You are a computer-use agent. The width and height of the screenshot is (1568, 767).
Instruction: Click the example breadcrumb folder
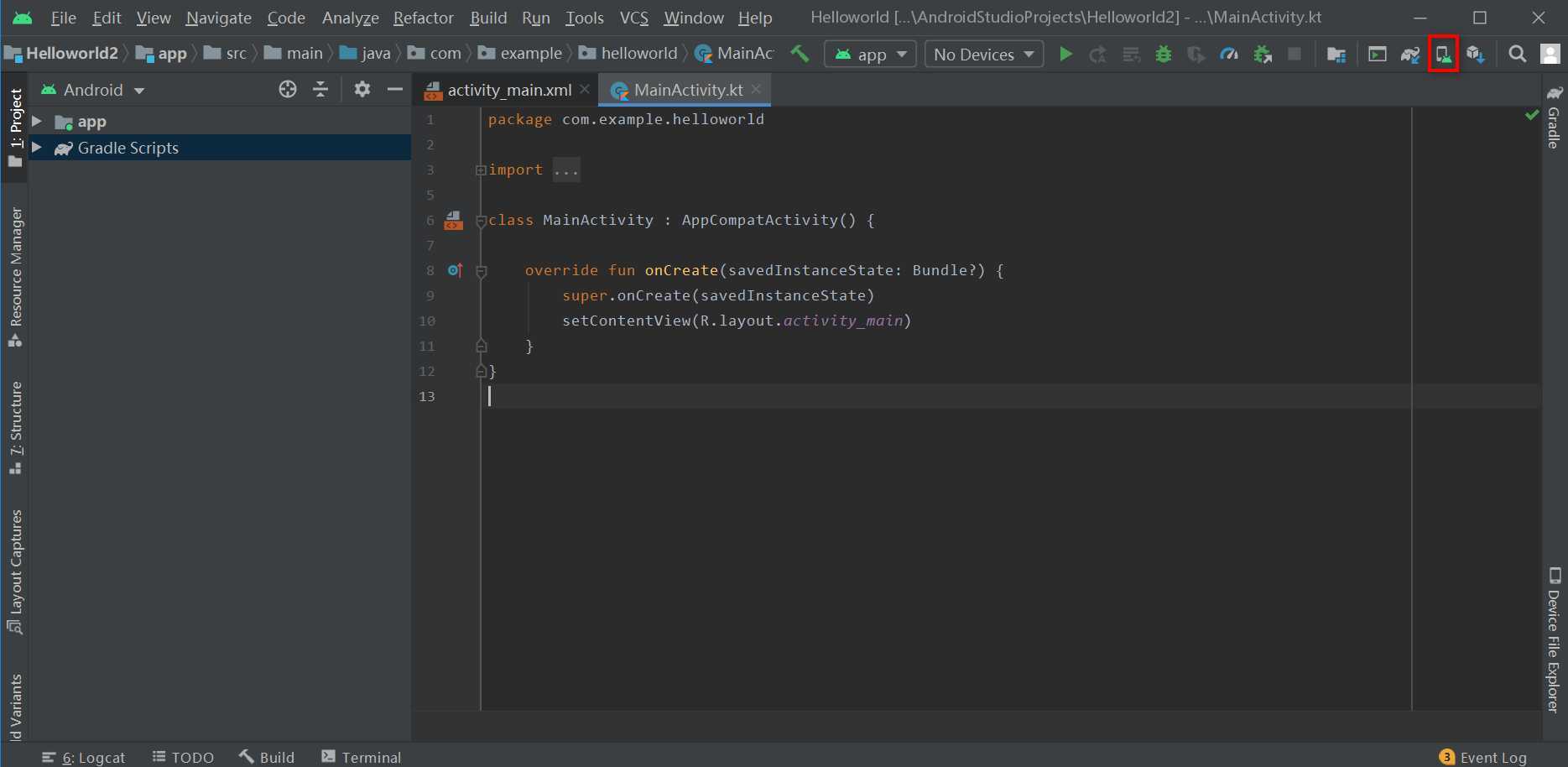point(520,54)
